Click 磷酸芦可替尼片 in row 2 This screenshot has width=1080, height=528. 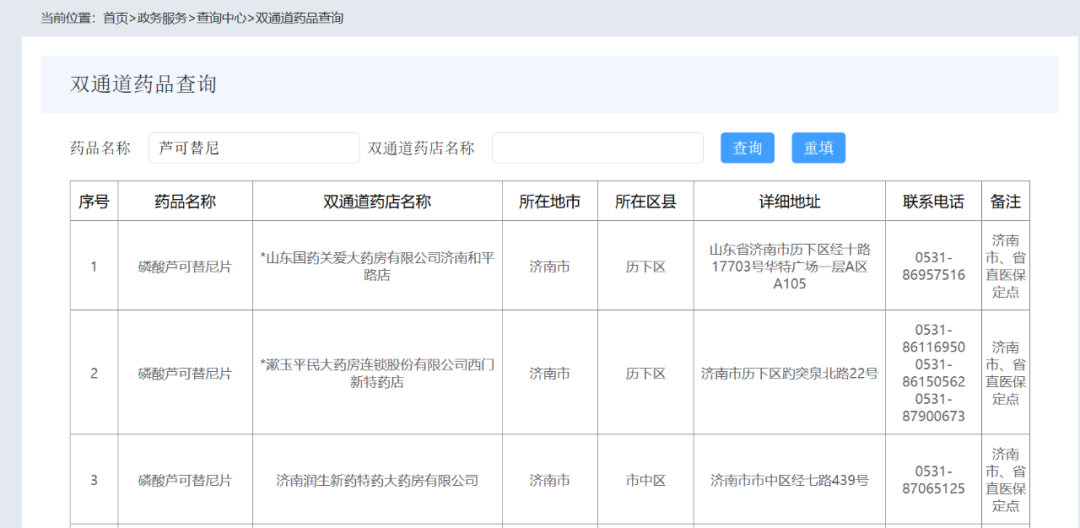[185, 373]
